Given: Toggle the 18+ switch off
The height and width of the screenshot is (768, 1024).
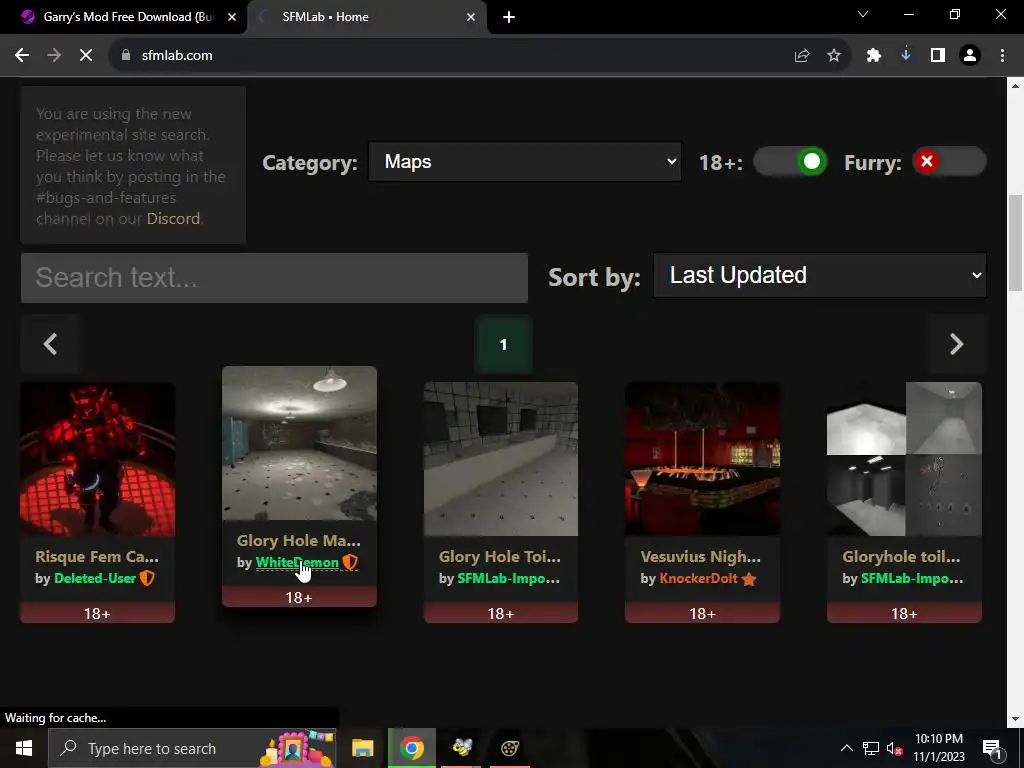Looking at the screenshot, I should click(791, 162).
